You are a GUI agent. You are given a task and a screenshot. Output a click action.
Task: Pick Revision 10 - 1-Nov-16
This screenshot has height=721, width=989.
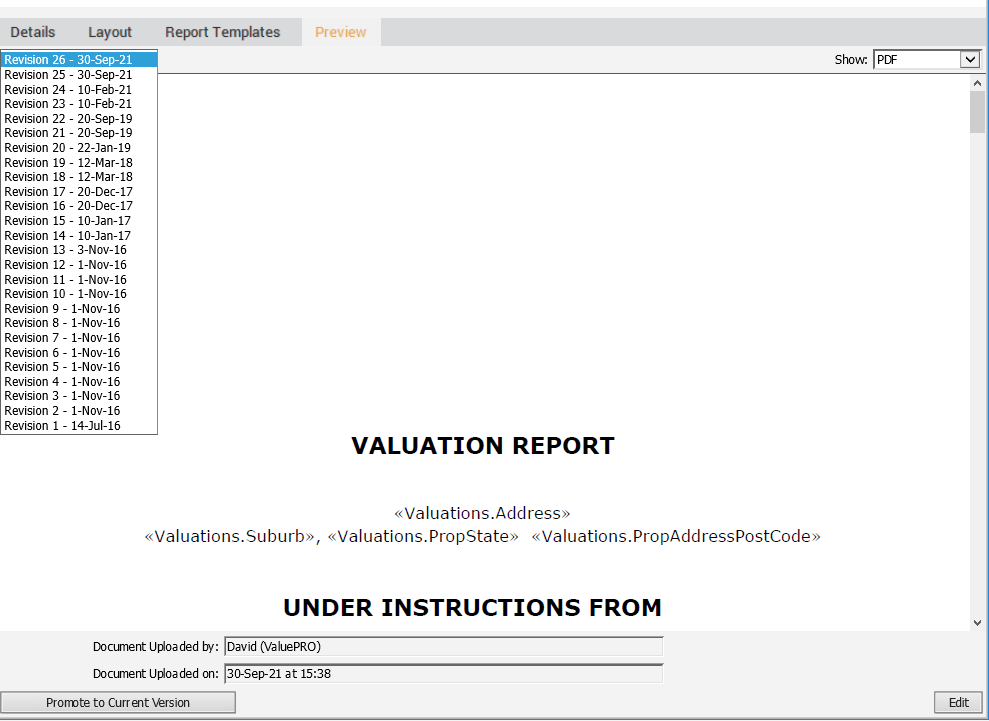tap(79, 294)
